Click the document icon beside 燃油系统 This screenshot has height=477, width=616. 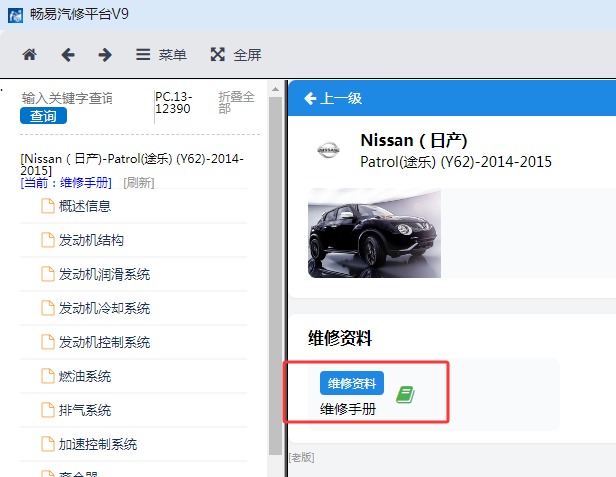click(x=48, y=376)
